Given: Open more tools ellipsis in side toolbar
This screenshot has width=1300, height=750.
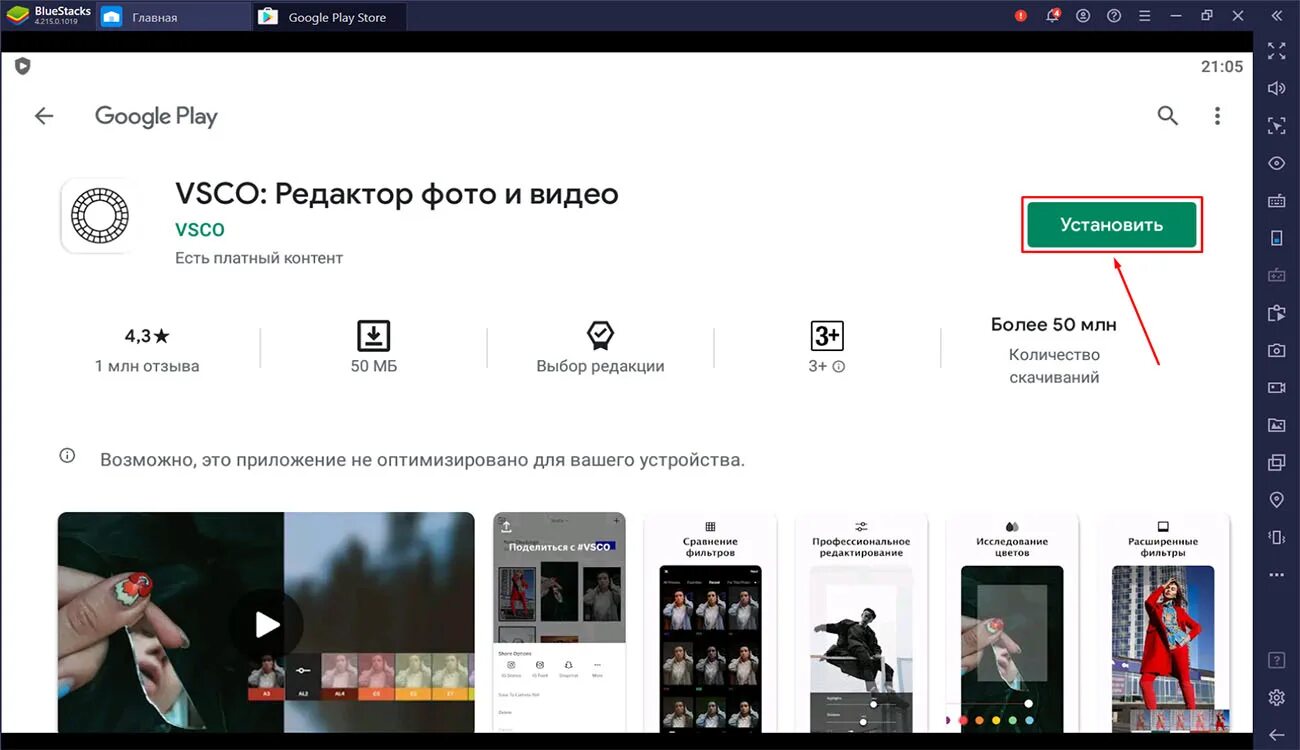Looking at the screenshot, I should (x=1276, y=575).
